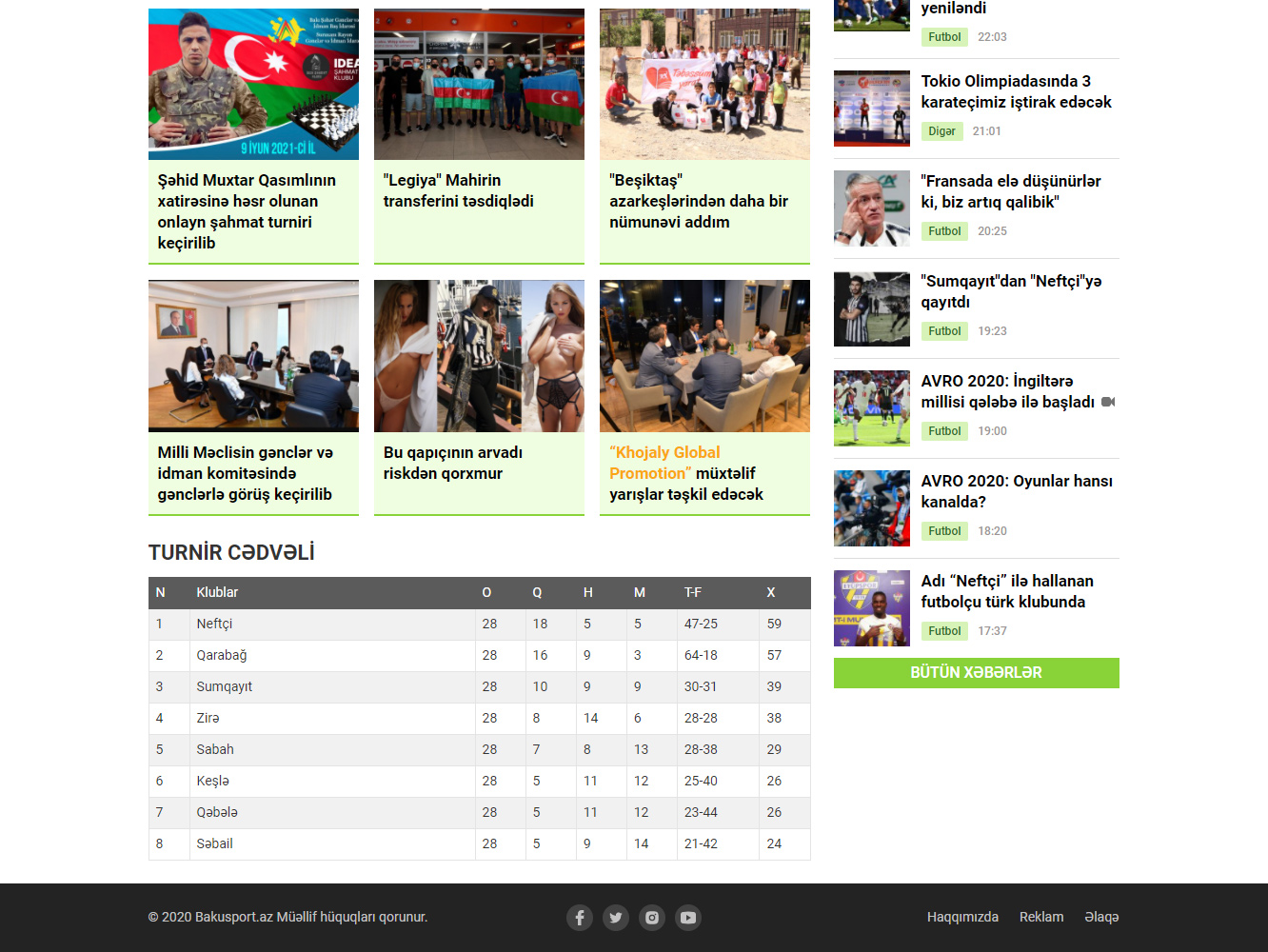Click the YouTube icon in footer
This screenshot has width=1268, height=952.
point(688,918)
